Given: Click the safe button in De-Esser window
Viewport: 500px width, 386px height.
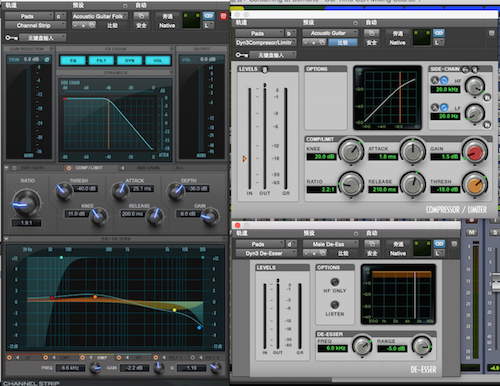Looking at the screenshot, I should [372, 253].
